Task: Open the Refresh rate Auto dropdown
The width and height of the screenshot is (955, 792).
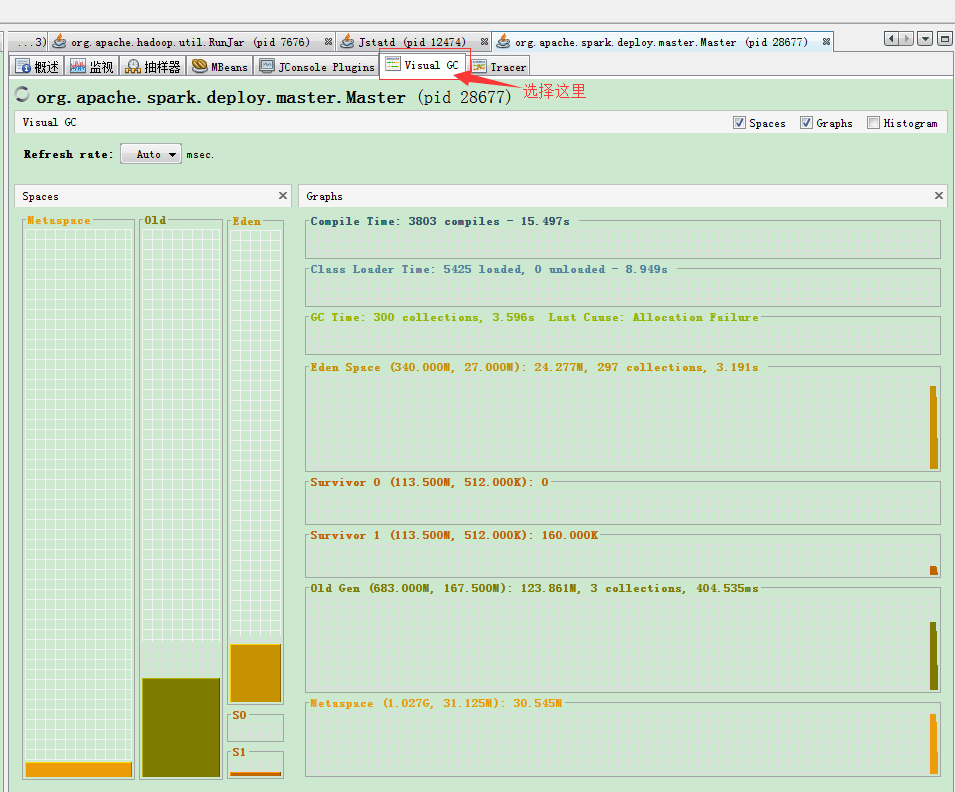Action: coord(151,154)
